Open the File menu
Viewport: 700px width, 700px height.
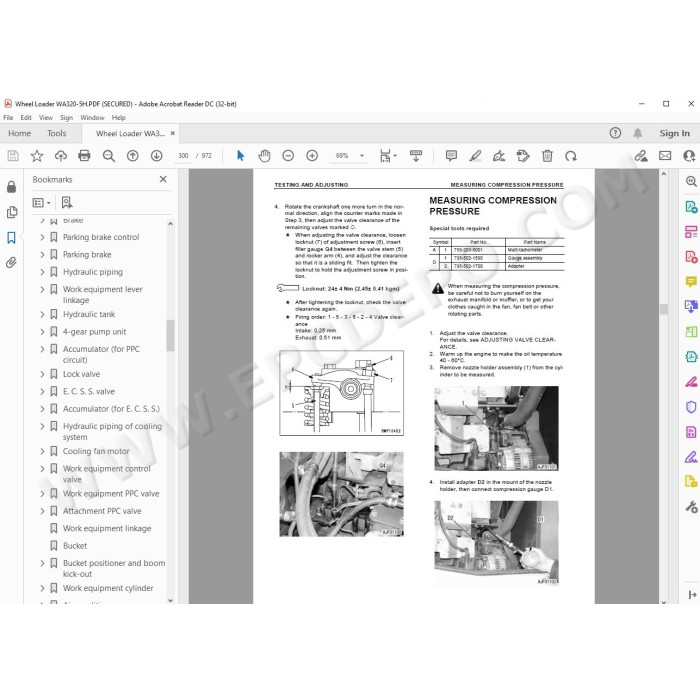coord(8,118)
